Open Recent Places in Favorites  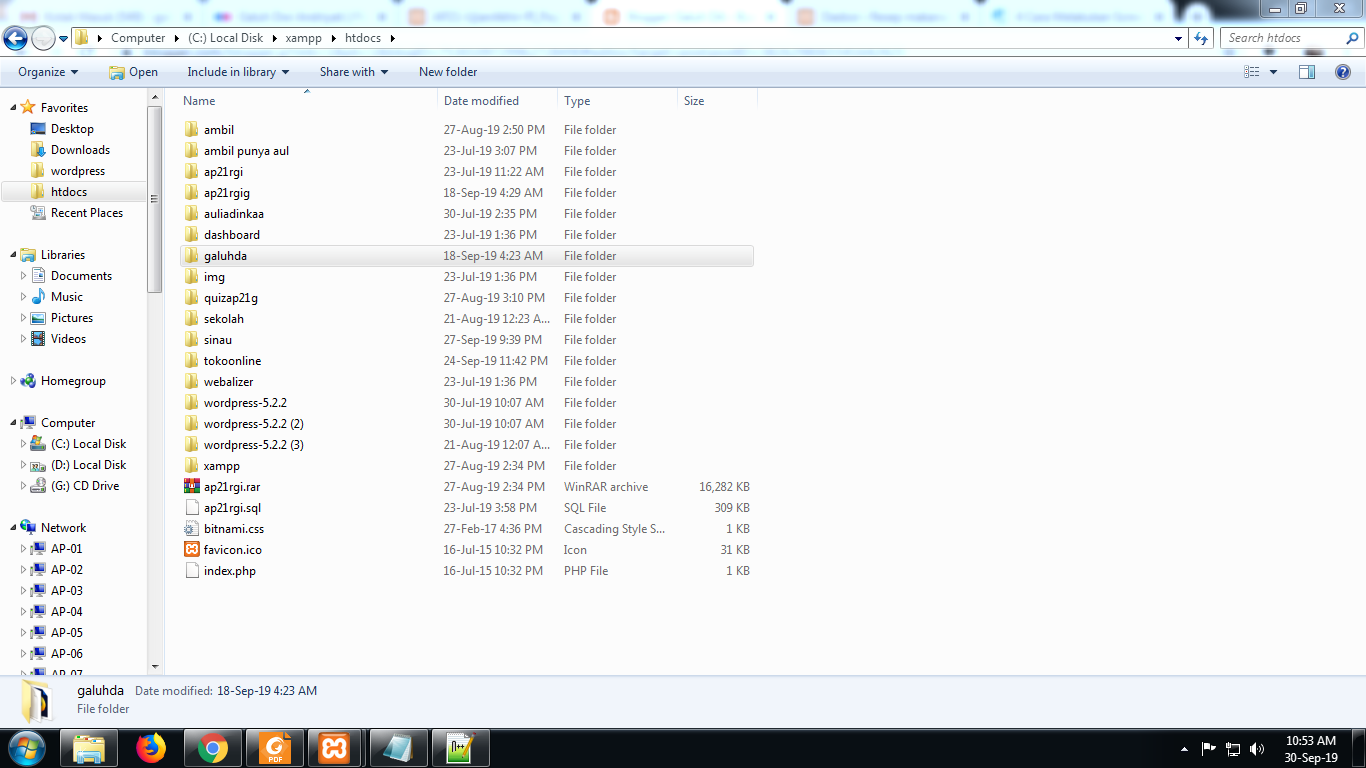click(x=87, y=213)
